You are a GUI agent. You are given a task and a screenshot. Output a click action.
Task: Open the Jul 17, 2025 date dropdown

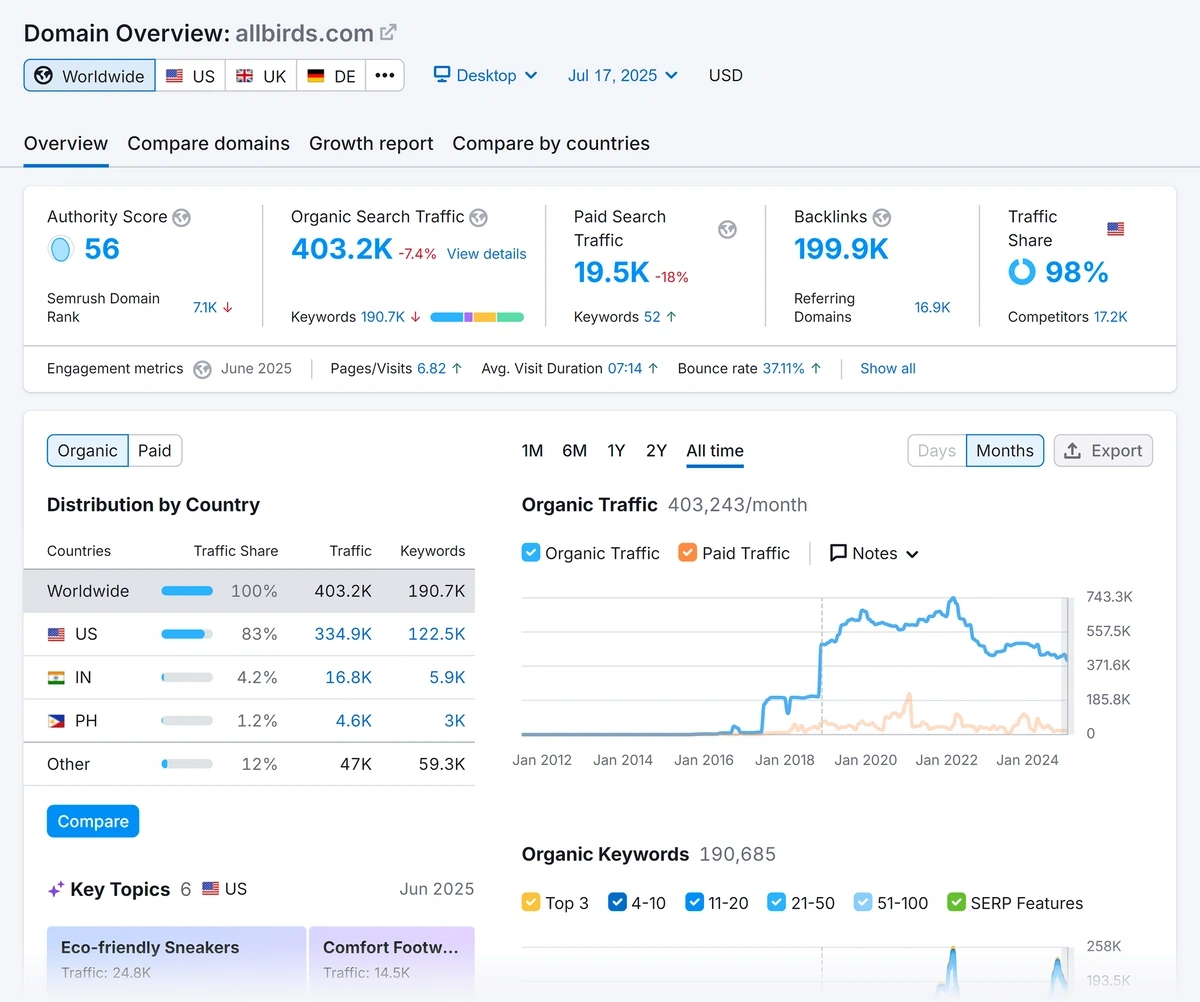click(x=623, y=75)
